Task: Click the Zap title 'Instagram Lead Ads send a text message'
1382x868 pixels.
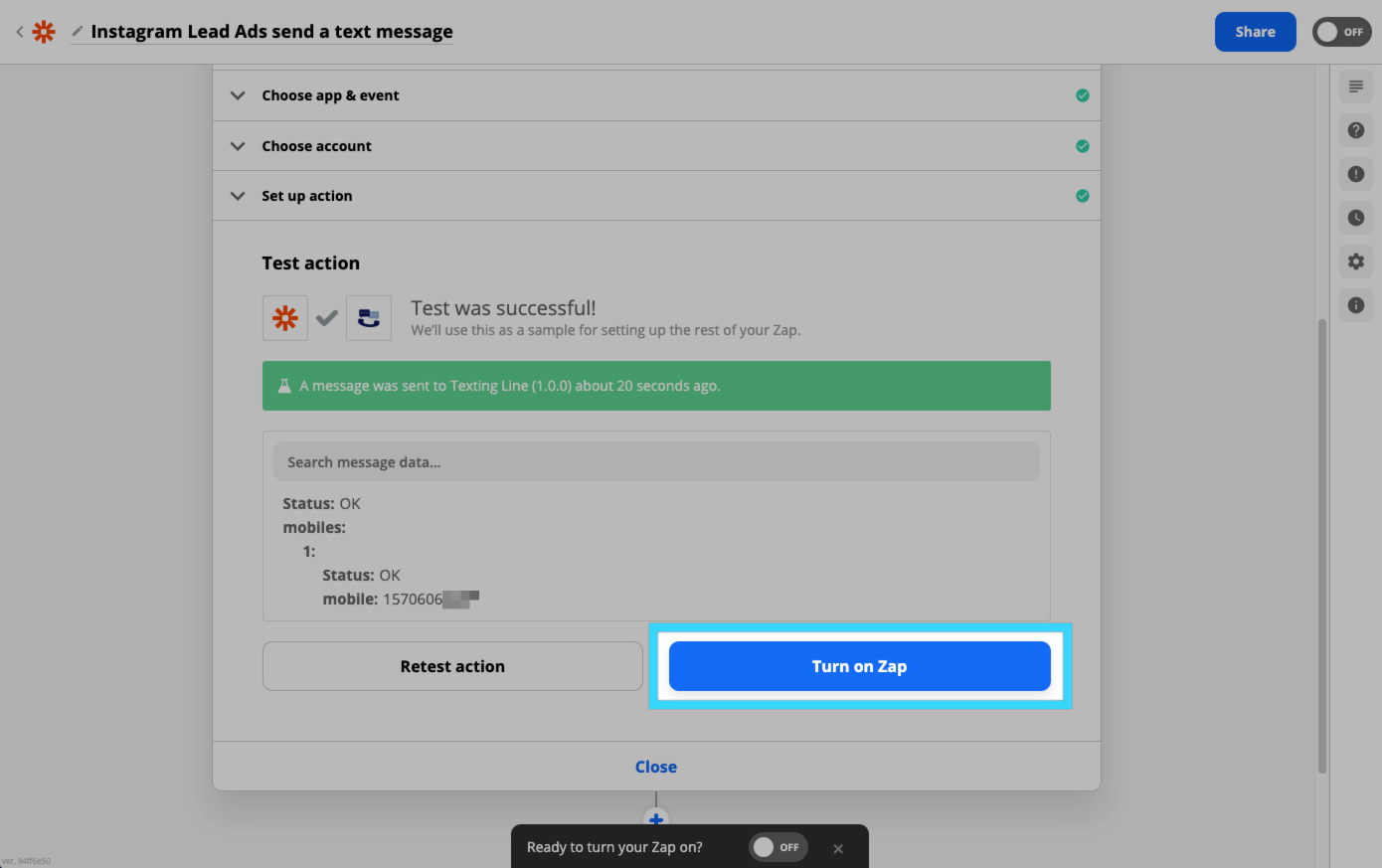Action: pos(271,32)
